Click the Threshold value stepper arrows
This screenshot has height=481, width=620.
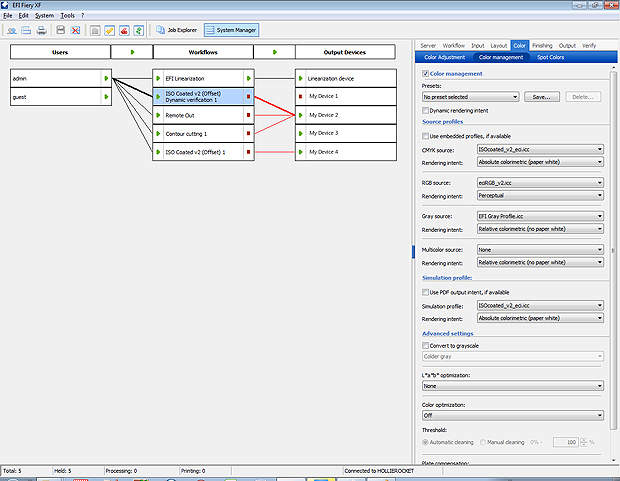[583, 442]
